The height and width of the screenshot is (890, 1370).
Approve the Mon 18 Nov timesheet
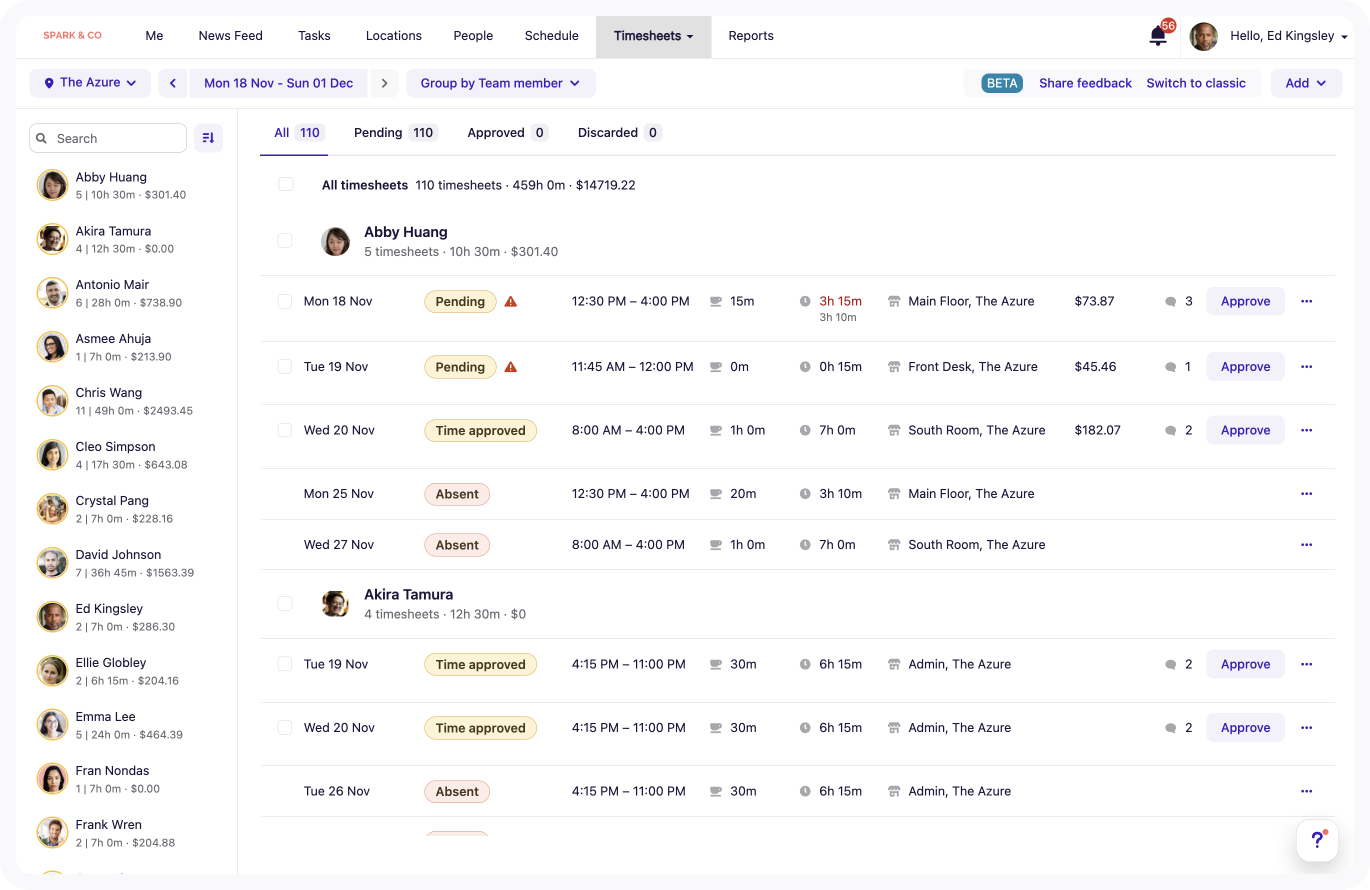[x=1245, y=301]
